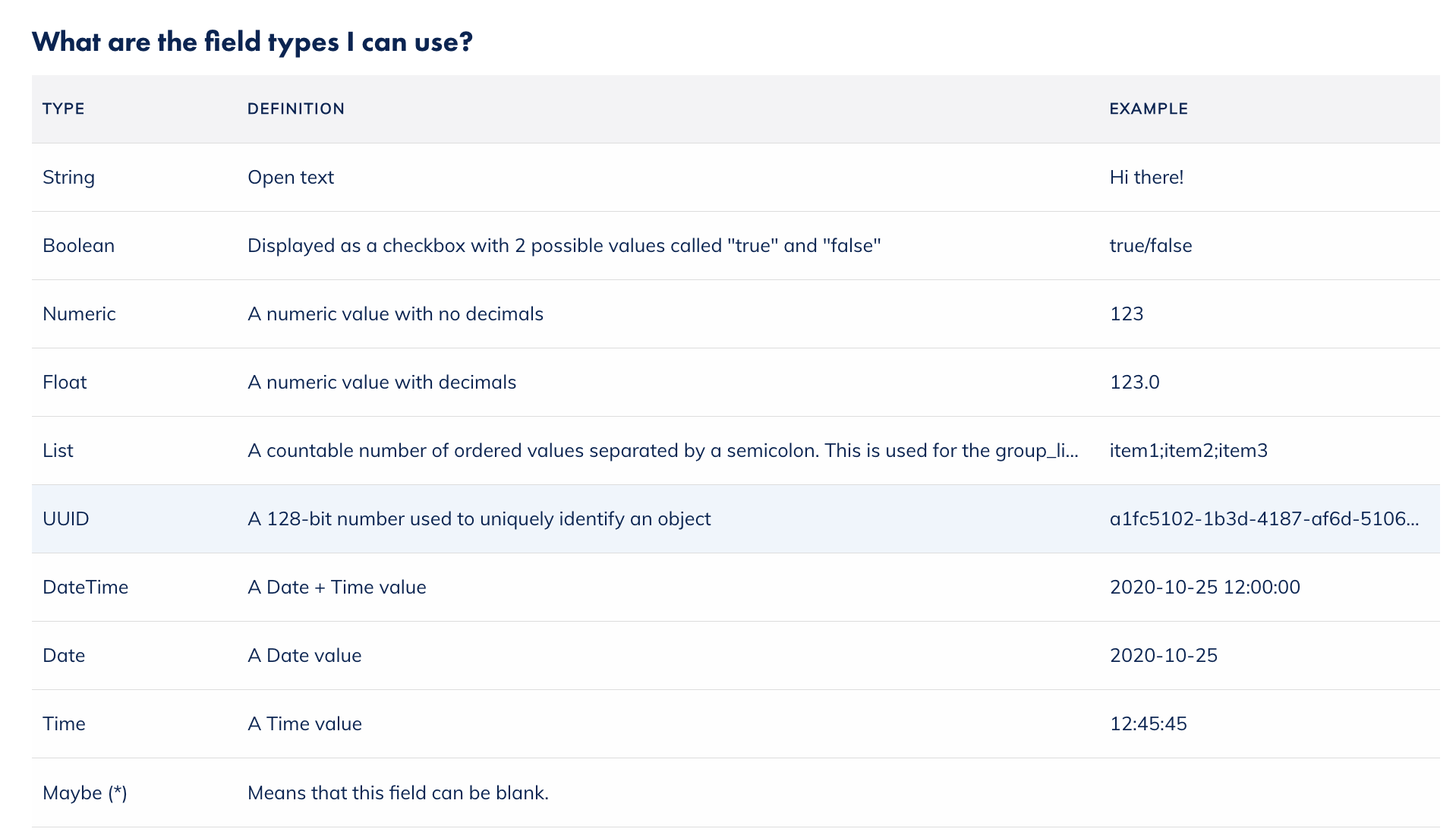Click the heading about field types
Screen dimensions: 1456x835
(252, 42)
